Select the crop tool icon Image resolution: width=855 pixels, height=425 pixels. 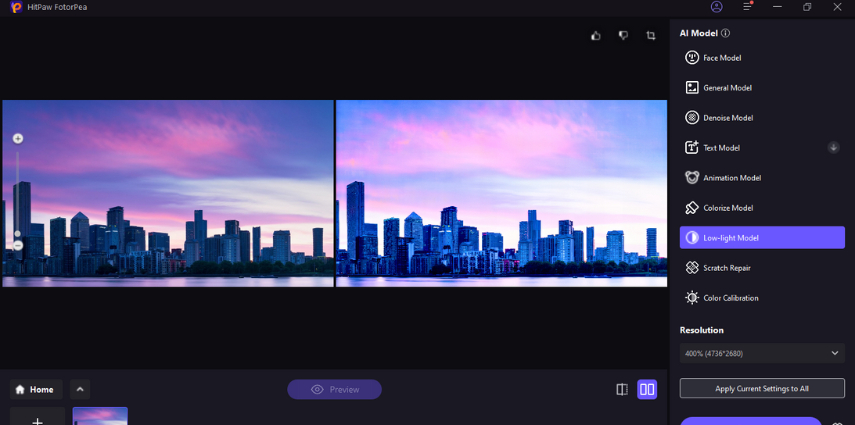pos(651,36)
